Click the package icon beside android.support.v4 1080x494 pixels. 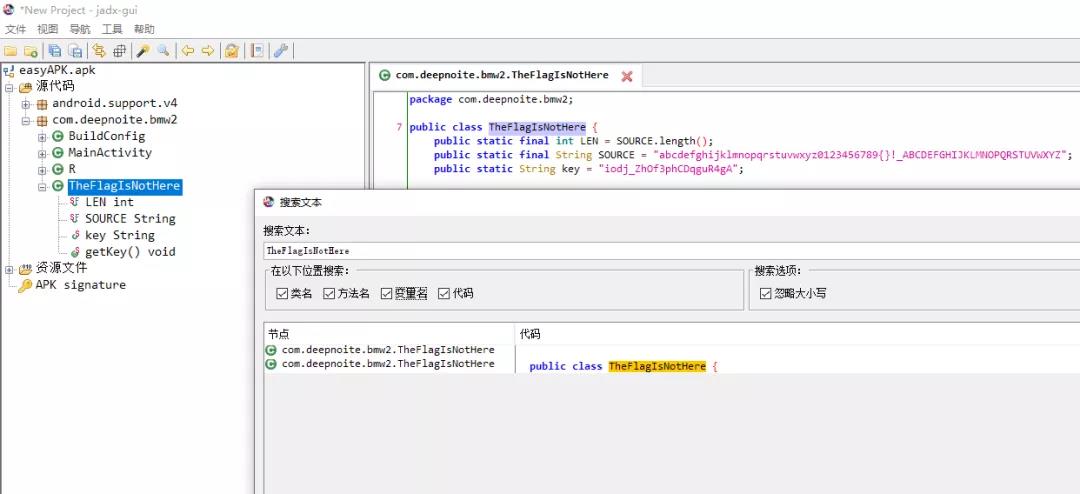point(41,103)
